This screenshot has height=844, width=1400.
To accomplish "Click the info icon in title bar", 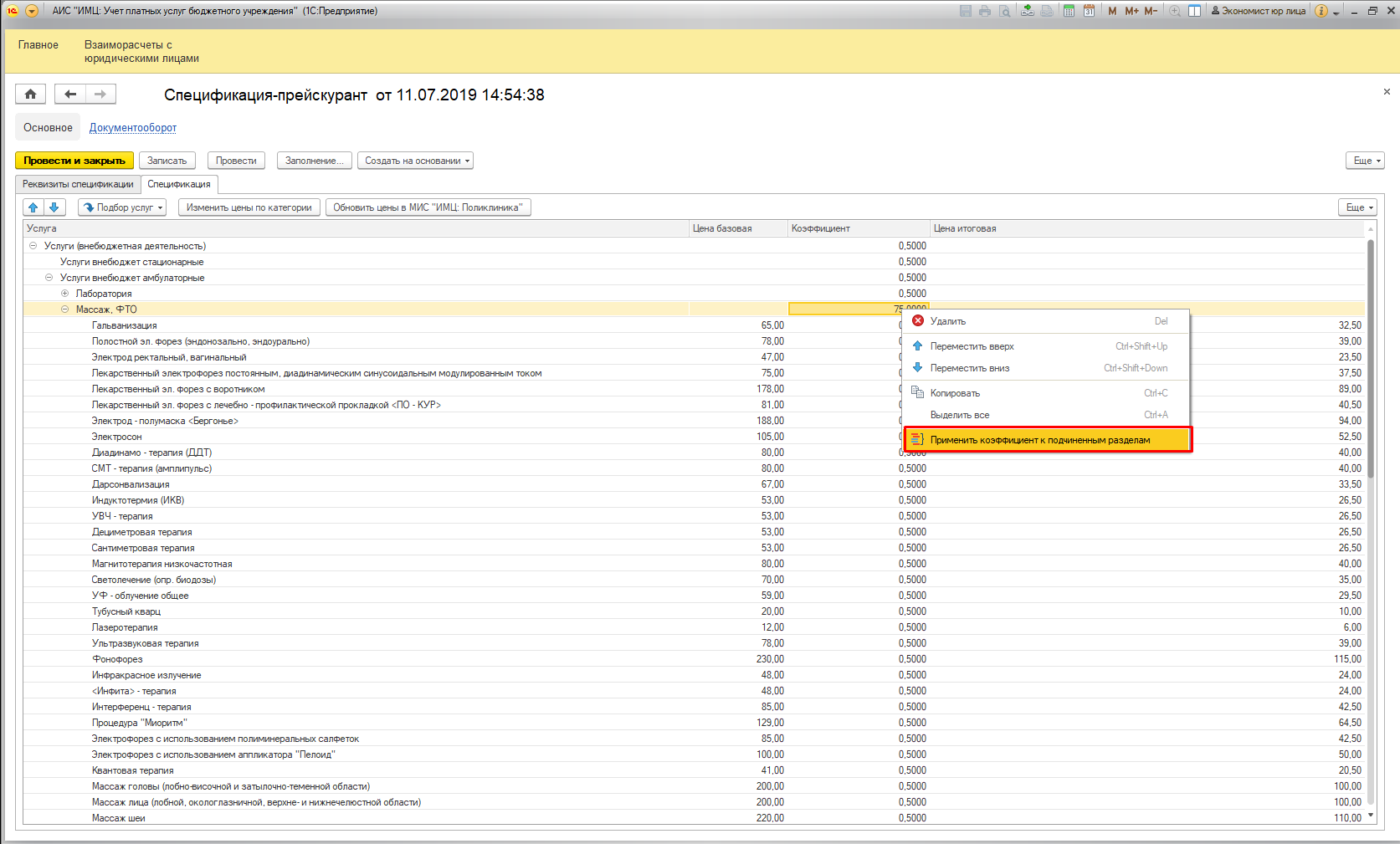I will tap(1321, 11).
